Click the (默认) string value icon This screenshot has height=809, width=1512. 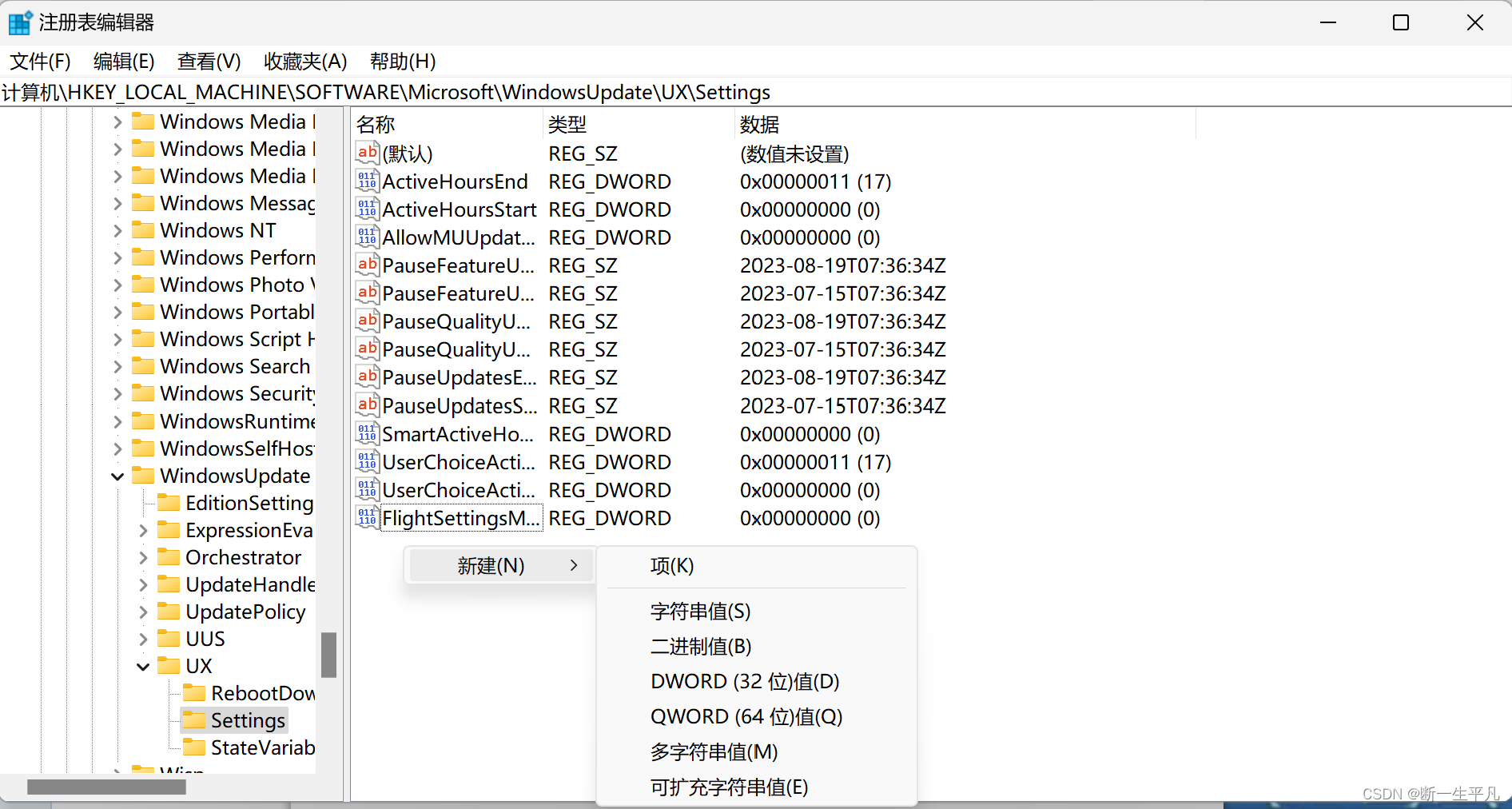click(367, 153)
